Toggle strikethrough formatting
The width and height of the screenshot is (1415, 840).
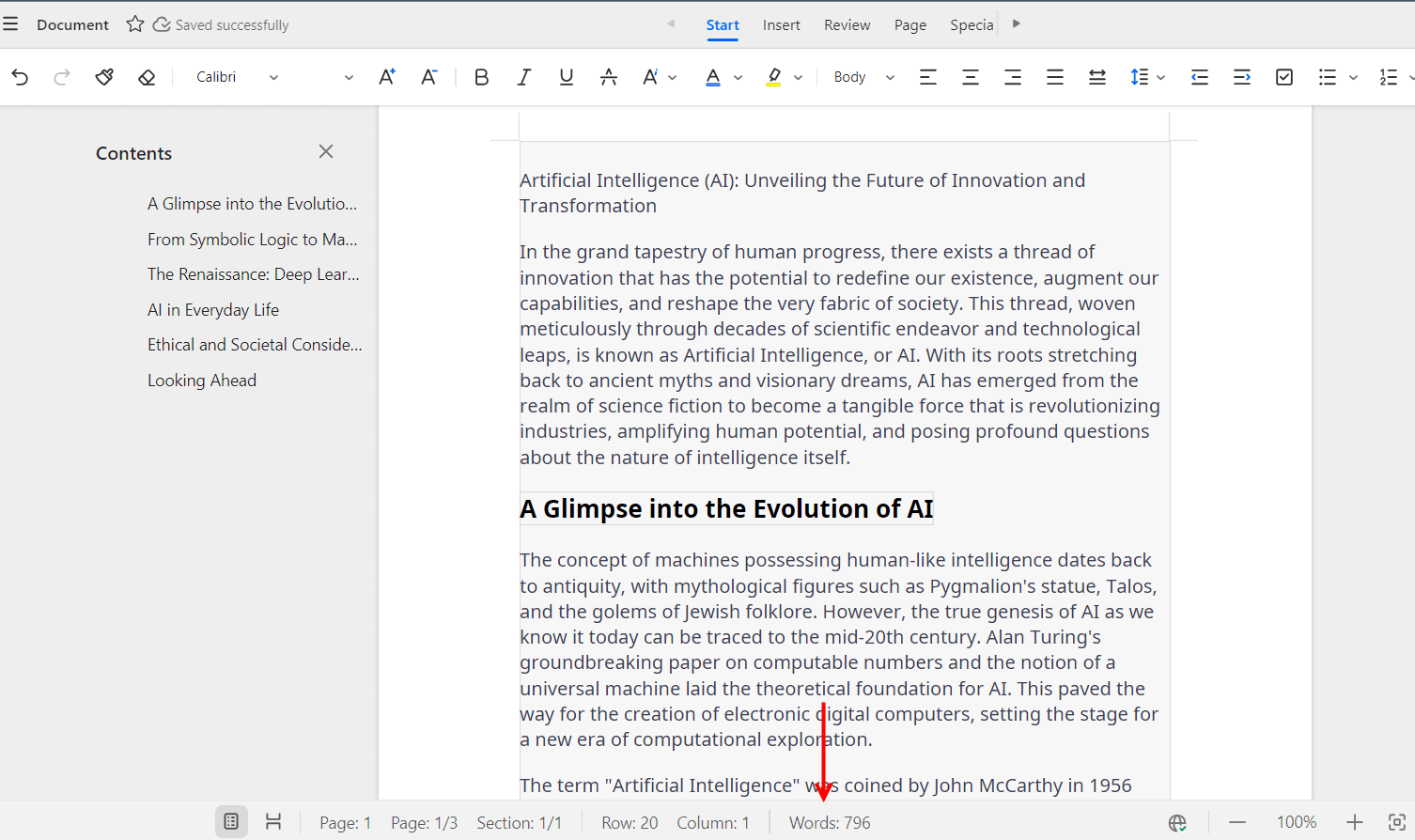click(609, 77)
